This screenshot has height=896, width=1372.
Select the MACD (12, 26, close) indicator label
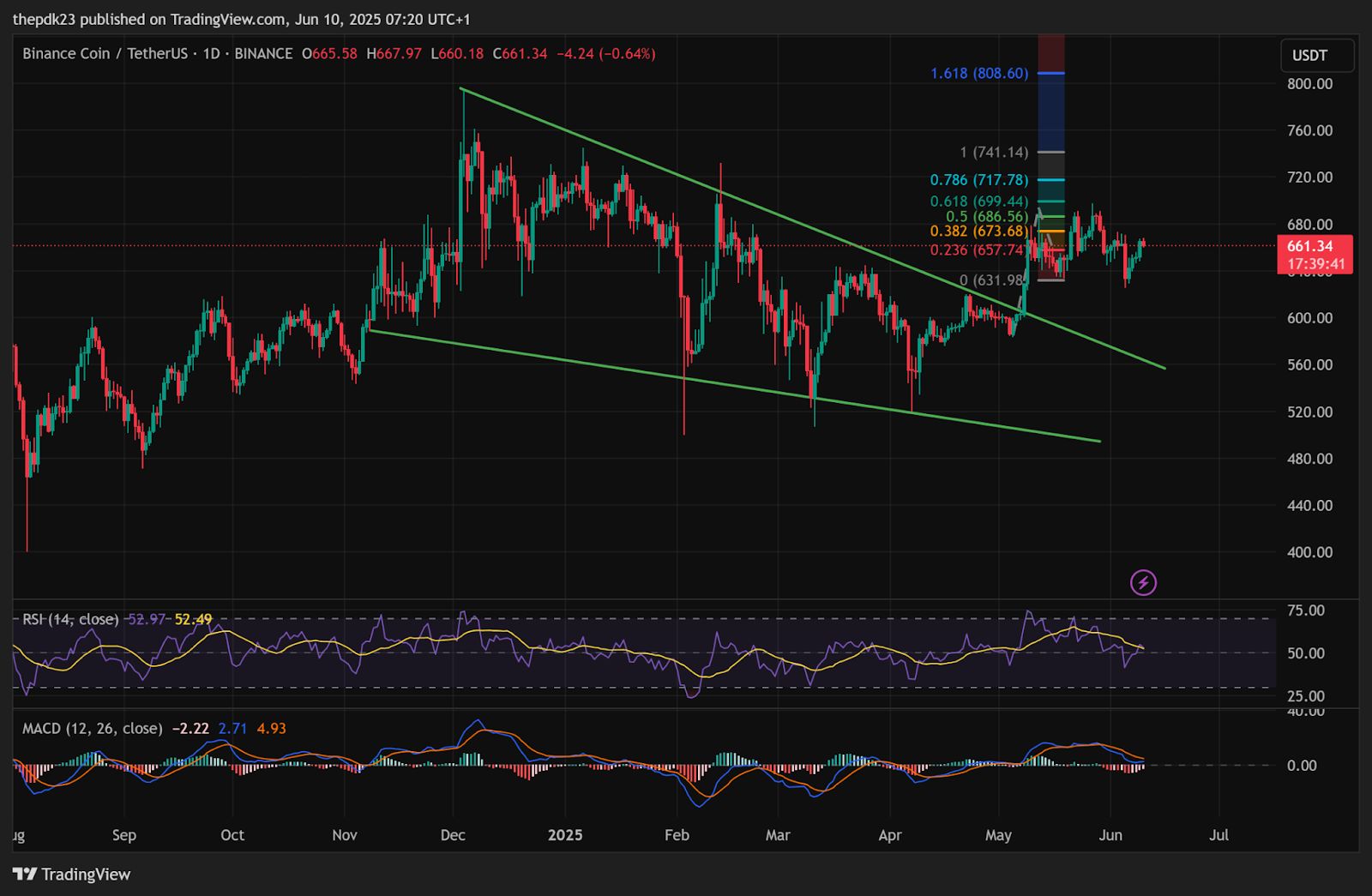pos(92,729)
